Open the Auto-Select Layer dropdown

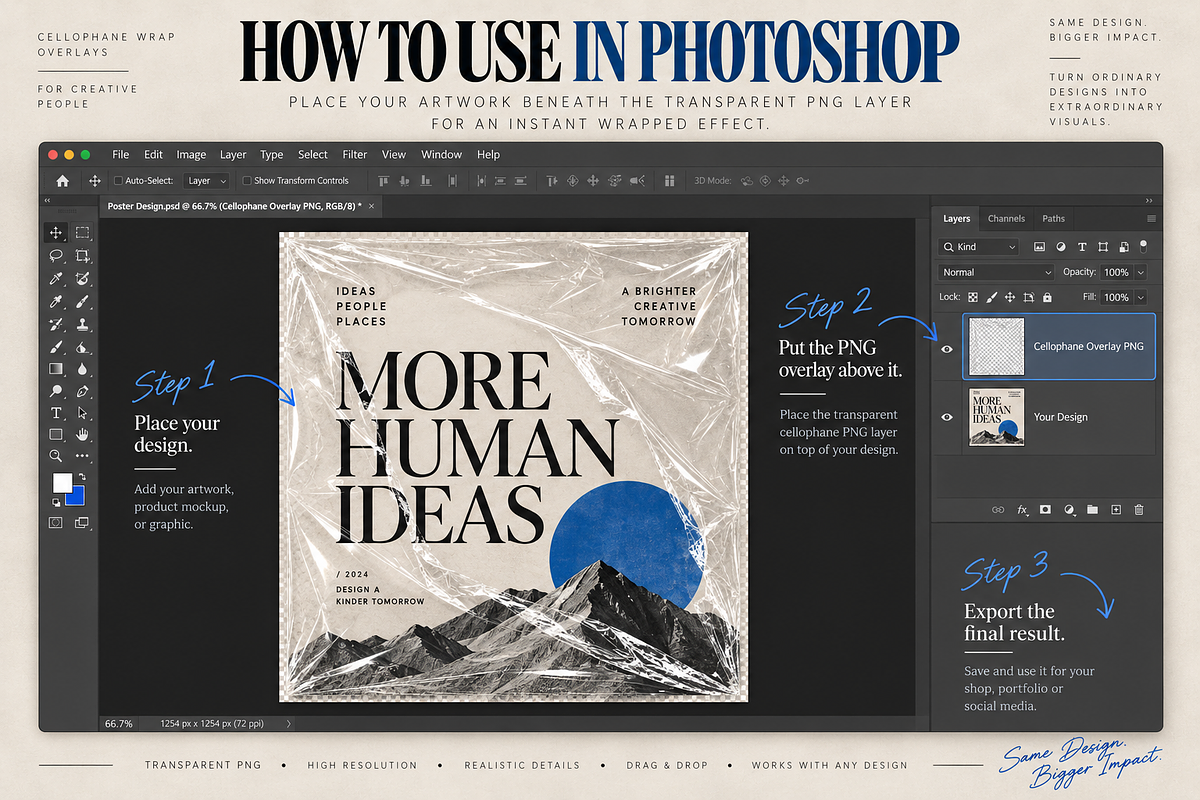pyautogui.click(x=207, y=181)
